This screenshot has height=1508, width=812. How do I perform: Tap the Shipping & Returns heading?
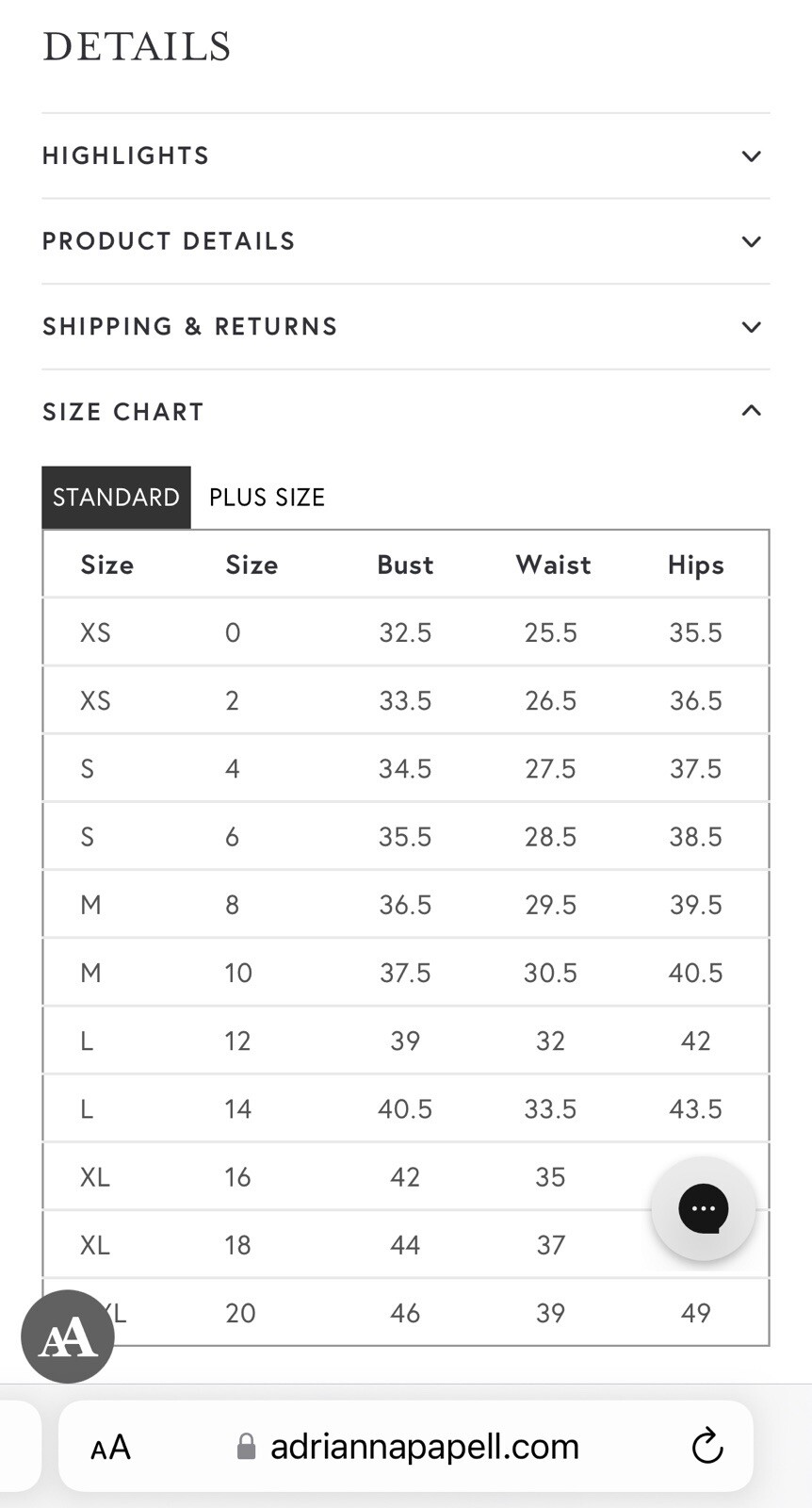pos(189,327)
